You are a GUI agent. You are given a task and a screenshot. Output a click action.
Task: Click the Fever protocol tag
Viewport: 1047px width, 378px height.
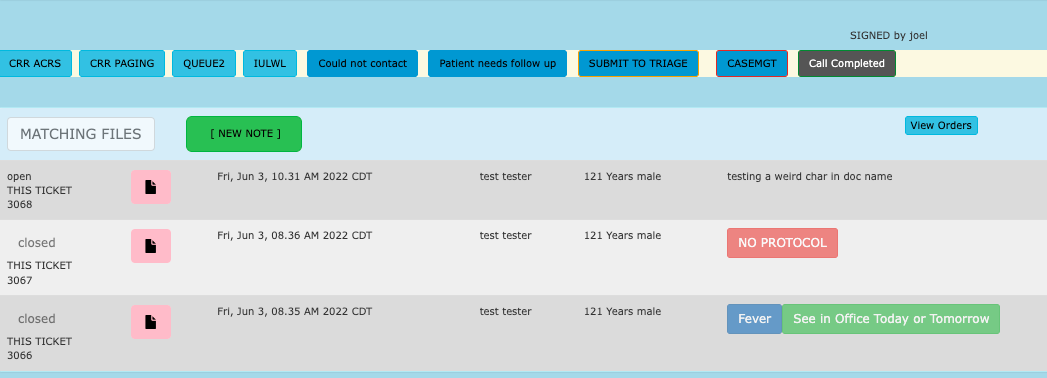(755, 319)
